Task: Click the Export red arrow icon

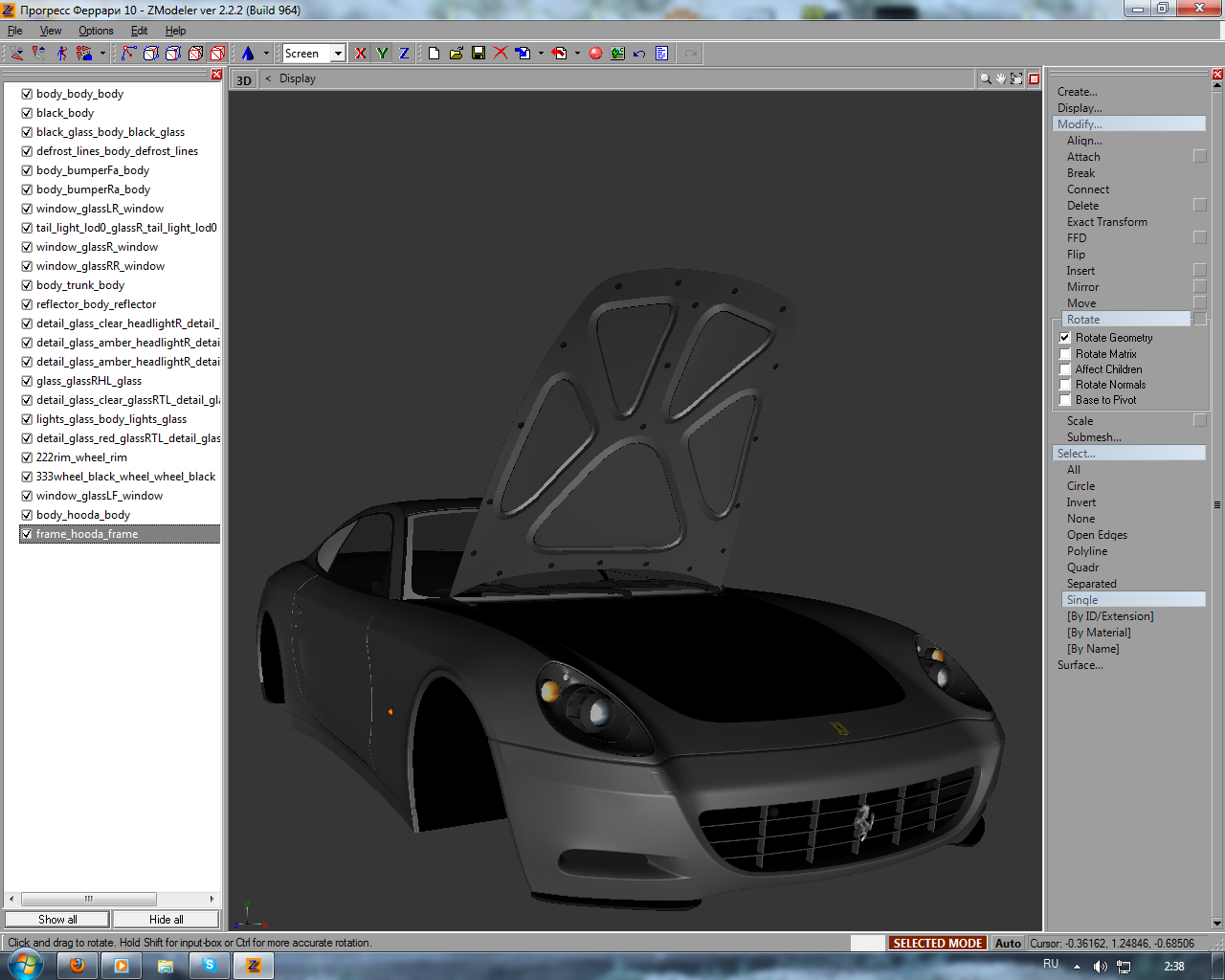Action: [x=560, y=54]
